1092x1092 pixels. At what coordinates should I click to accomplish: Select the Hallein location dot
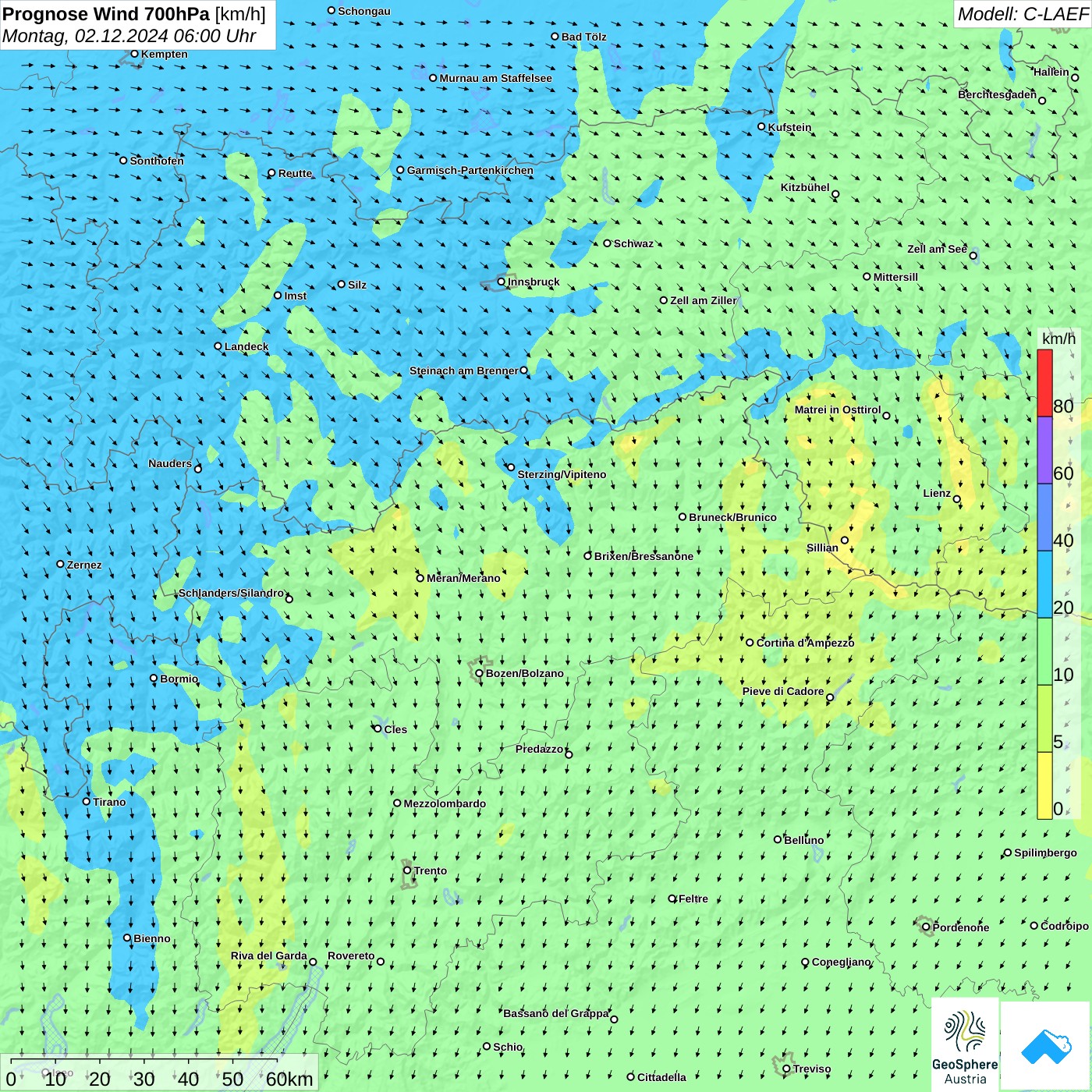tap(1075, 78)
